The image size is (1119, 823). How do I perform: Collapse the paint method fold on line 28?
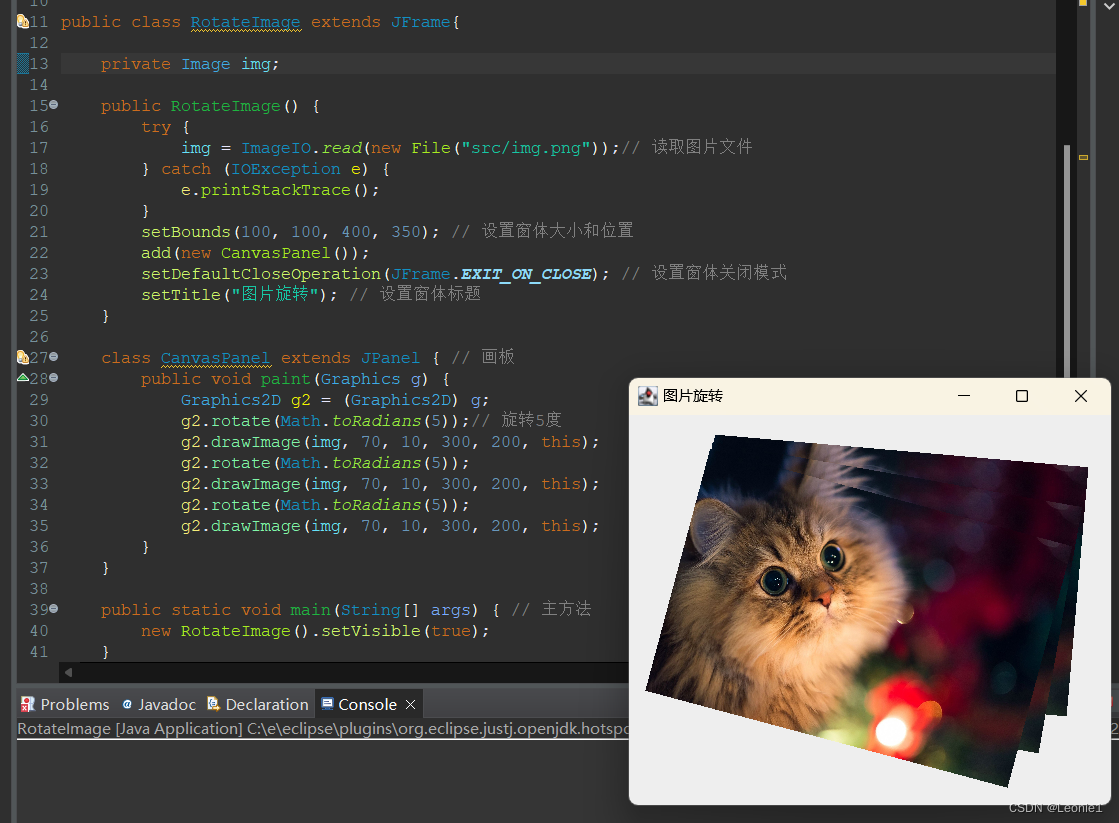point(53,378)
